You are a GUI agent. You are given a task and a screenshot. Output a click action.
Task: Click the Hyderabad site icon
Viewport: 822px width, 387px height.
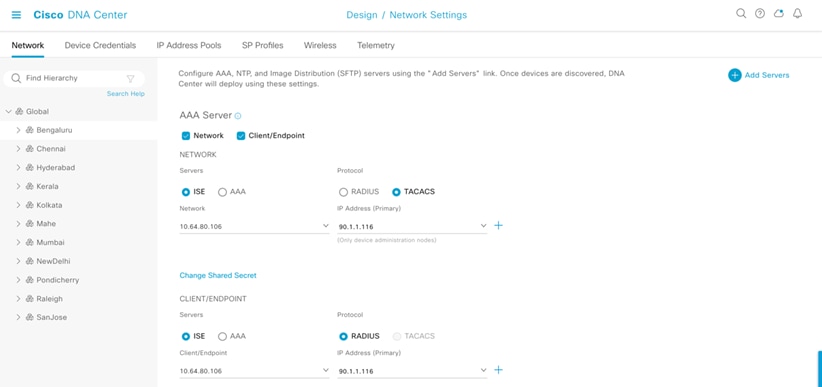click(x=30, y=168)
